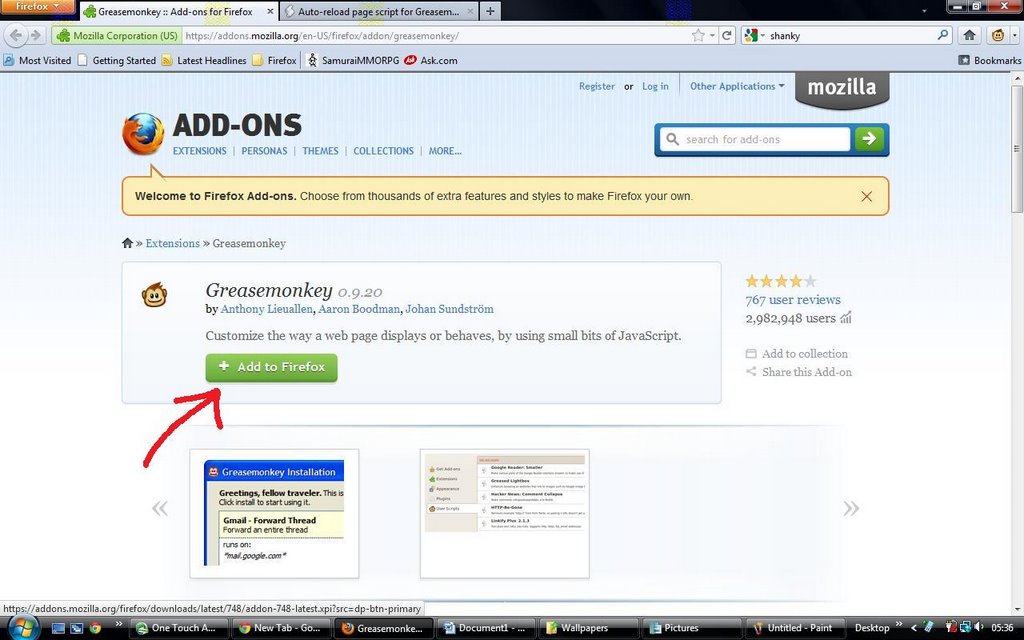Open the EXTENSIONS category
Image resolution: width=1024 pixels, height=640 pixels.
coord(199,151)
